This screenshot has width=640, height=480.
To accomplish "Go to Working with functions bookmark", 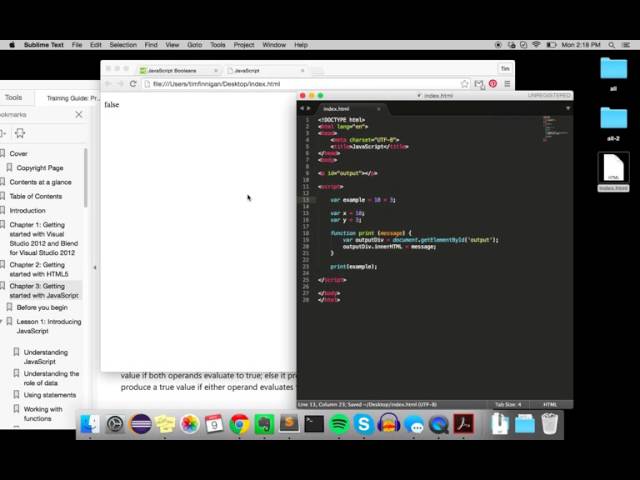I will pos(43,414).
